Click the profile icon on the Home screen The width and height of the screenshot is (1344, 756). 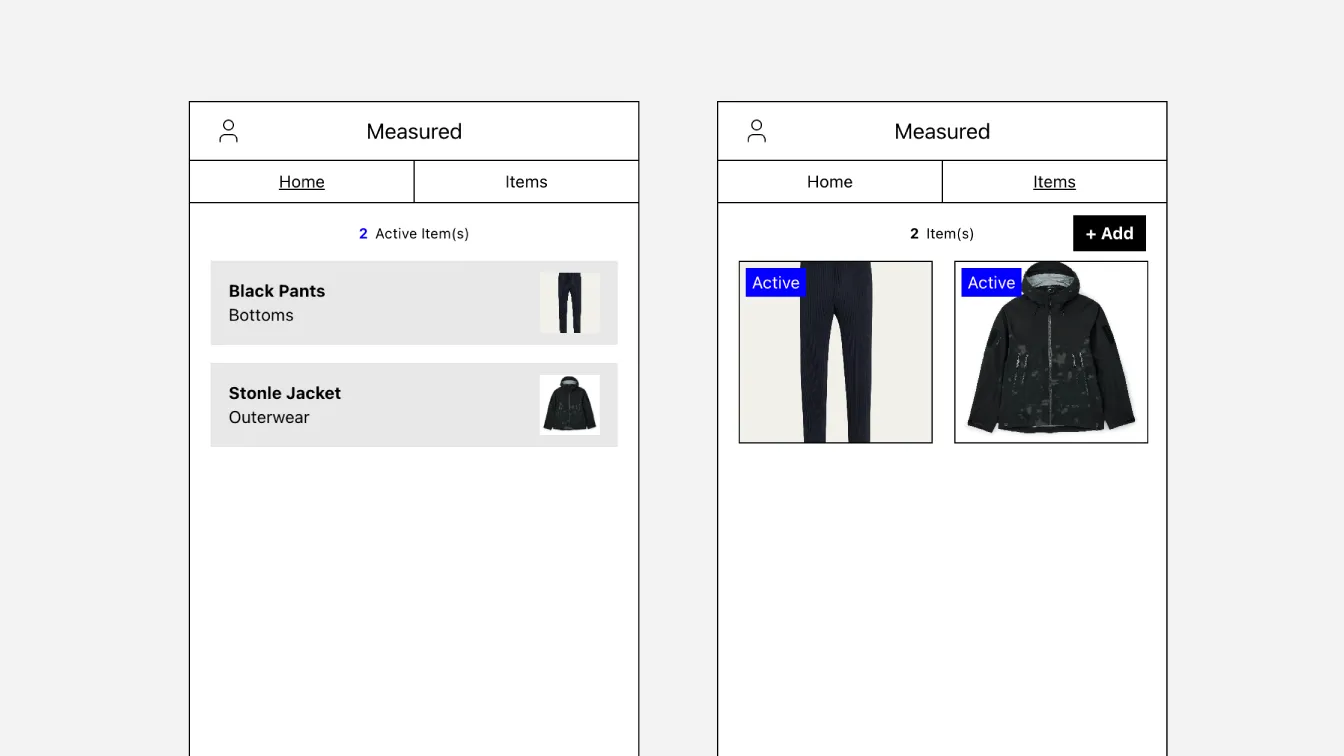click(x=228, y=131)
